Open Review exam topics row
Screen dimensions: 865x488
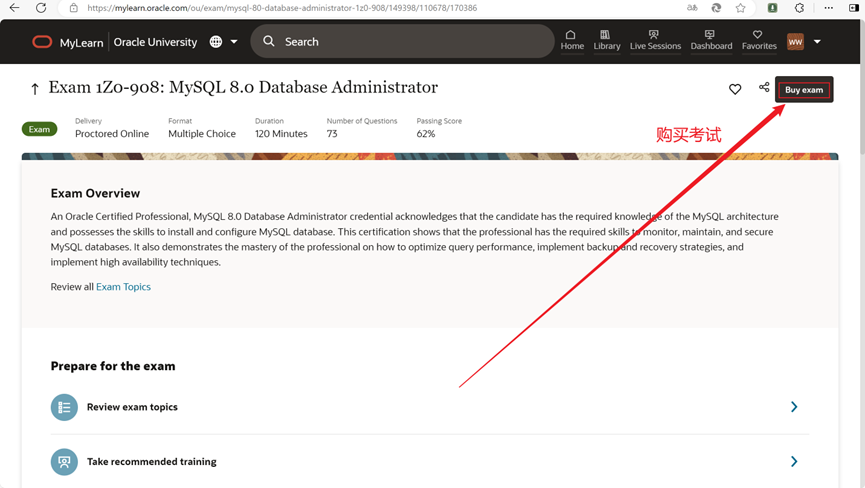click(430, 407)
